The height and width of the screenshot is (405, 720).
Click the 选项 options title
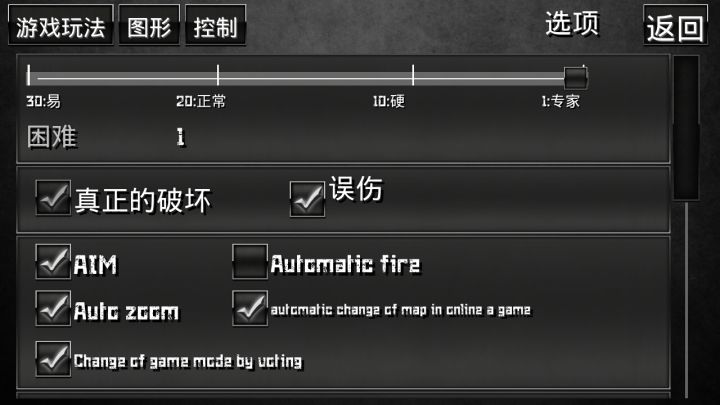point(572,23)
